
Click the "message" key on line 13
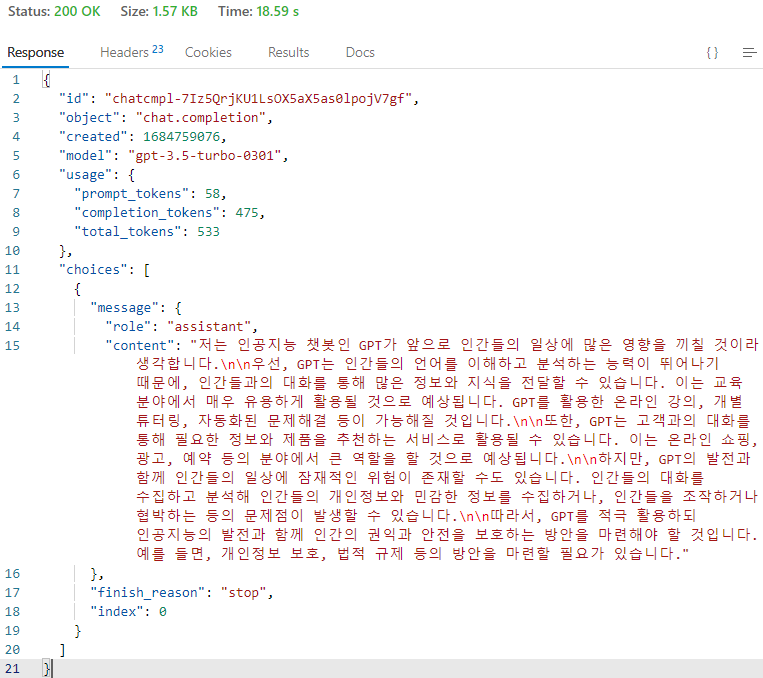click(x=124, y=308)
